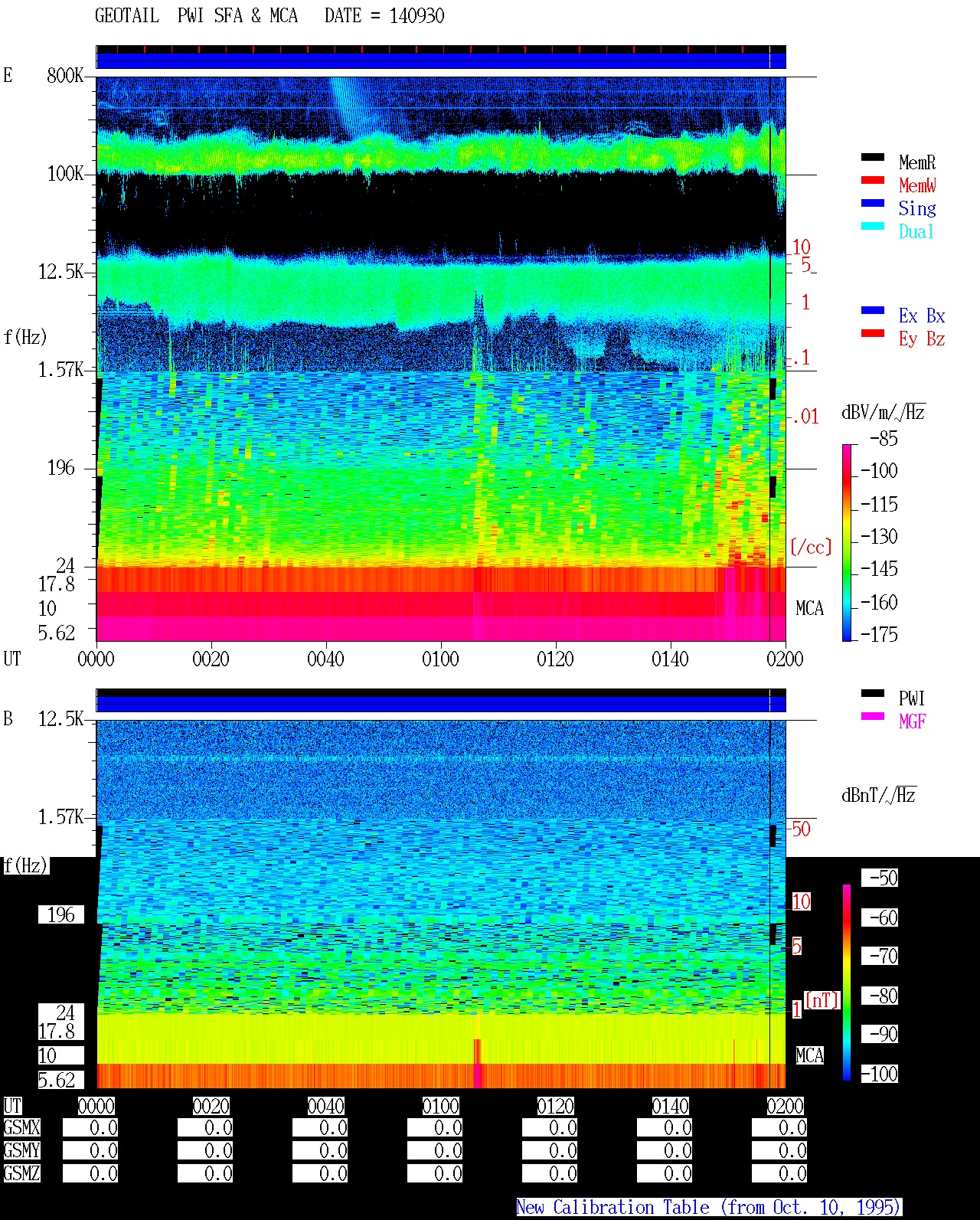Click the dBnT/√Hz unit label
This screenshot has height=1220, width=980.
point(879,795)
